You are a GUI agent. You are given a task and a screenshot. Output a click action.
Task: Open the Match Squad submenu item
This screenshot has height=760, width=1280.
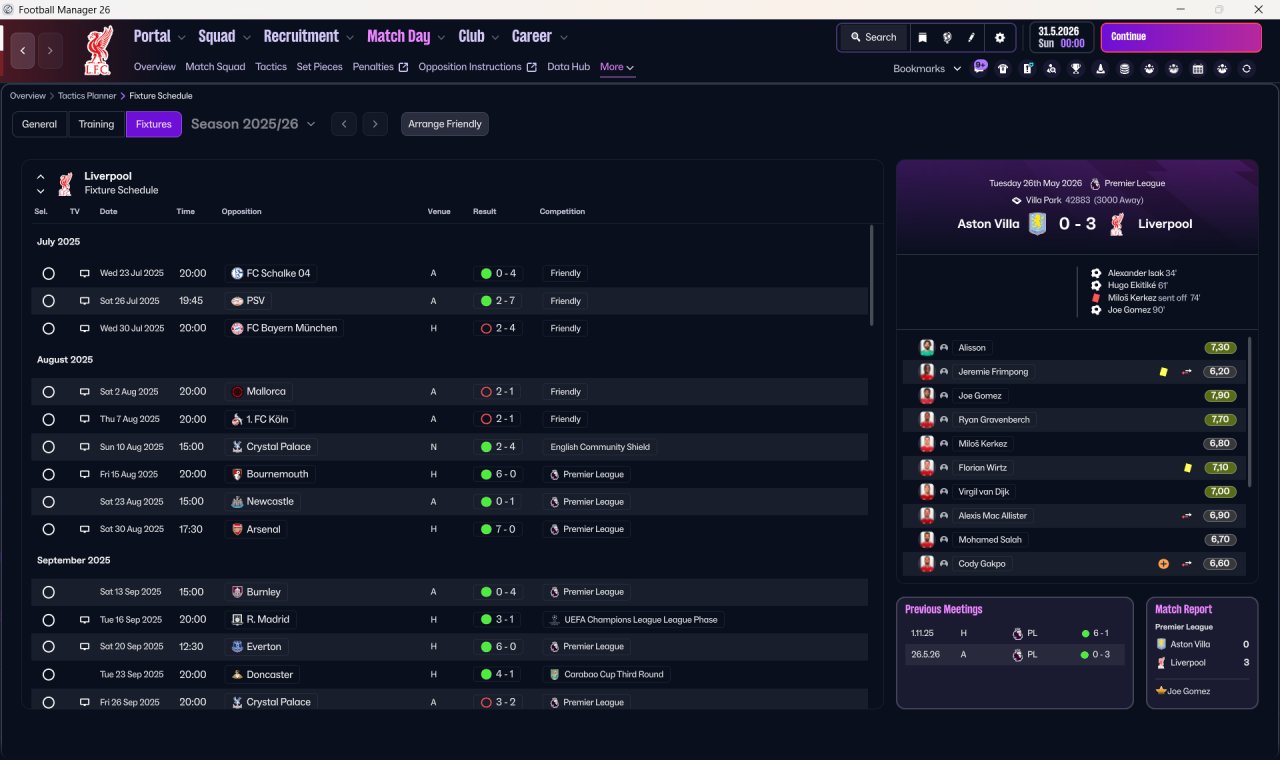point(215,67)
